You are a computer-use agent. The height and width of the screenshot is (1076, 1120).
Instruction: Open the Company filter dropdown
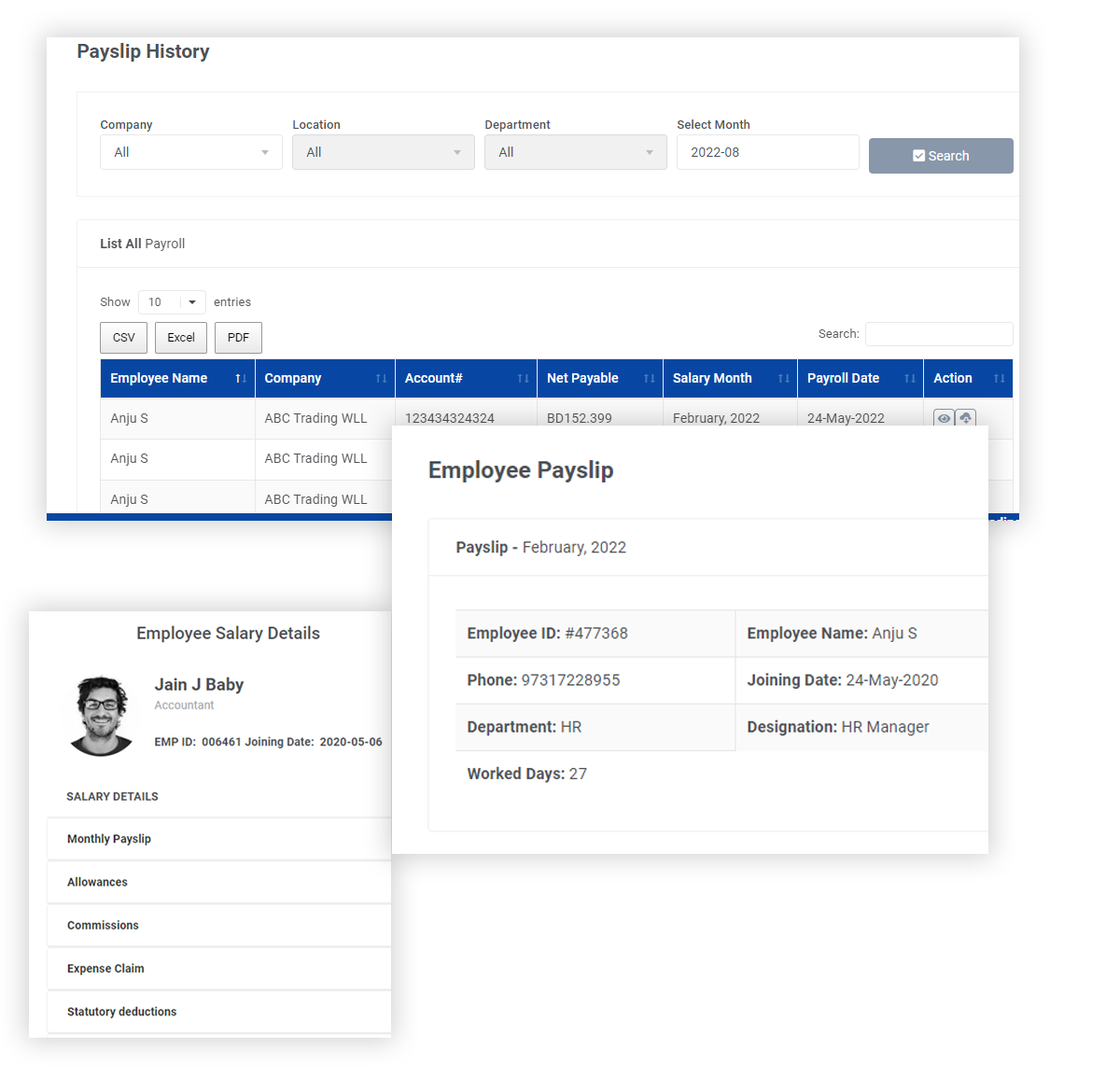tap(190, 151)
